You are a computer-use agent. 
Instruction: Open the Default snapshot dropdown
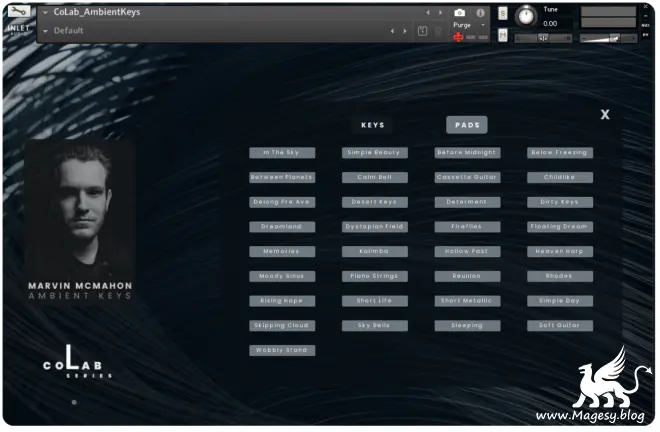click(x=45, y=31)
